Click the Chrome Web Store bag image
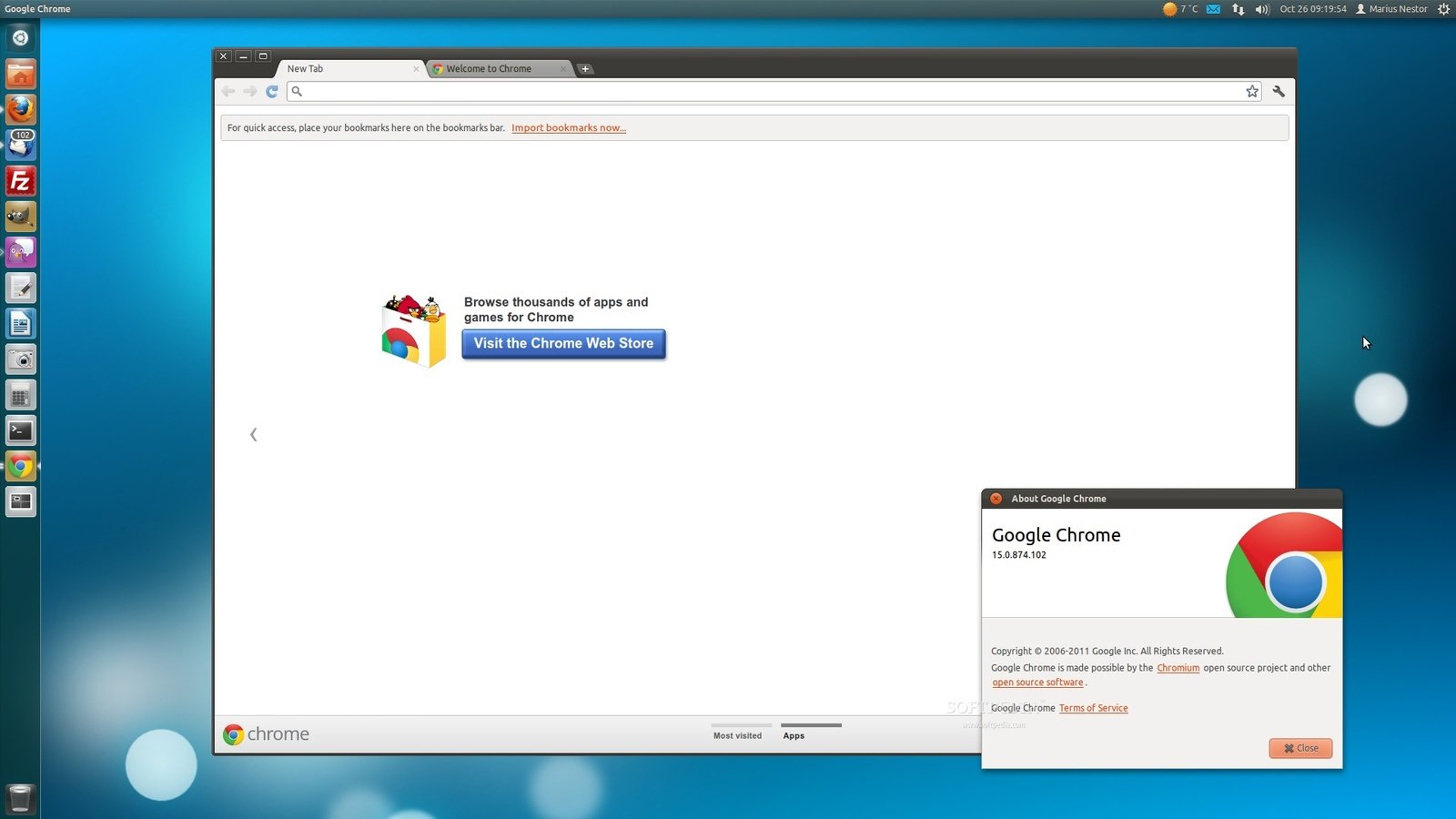This screenshot has width=1456, height=819. click(414, 330)
